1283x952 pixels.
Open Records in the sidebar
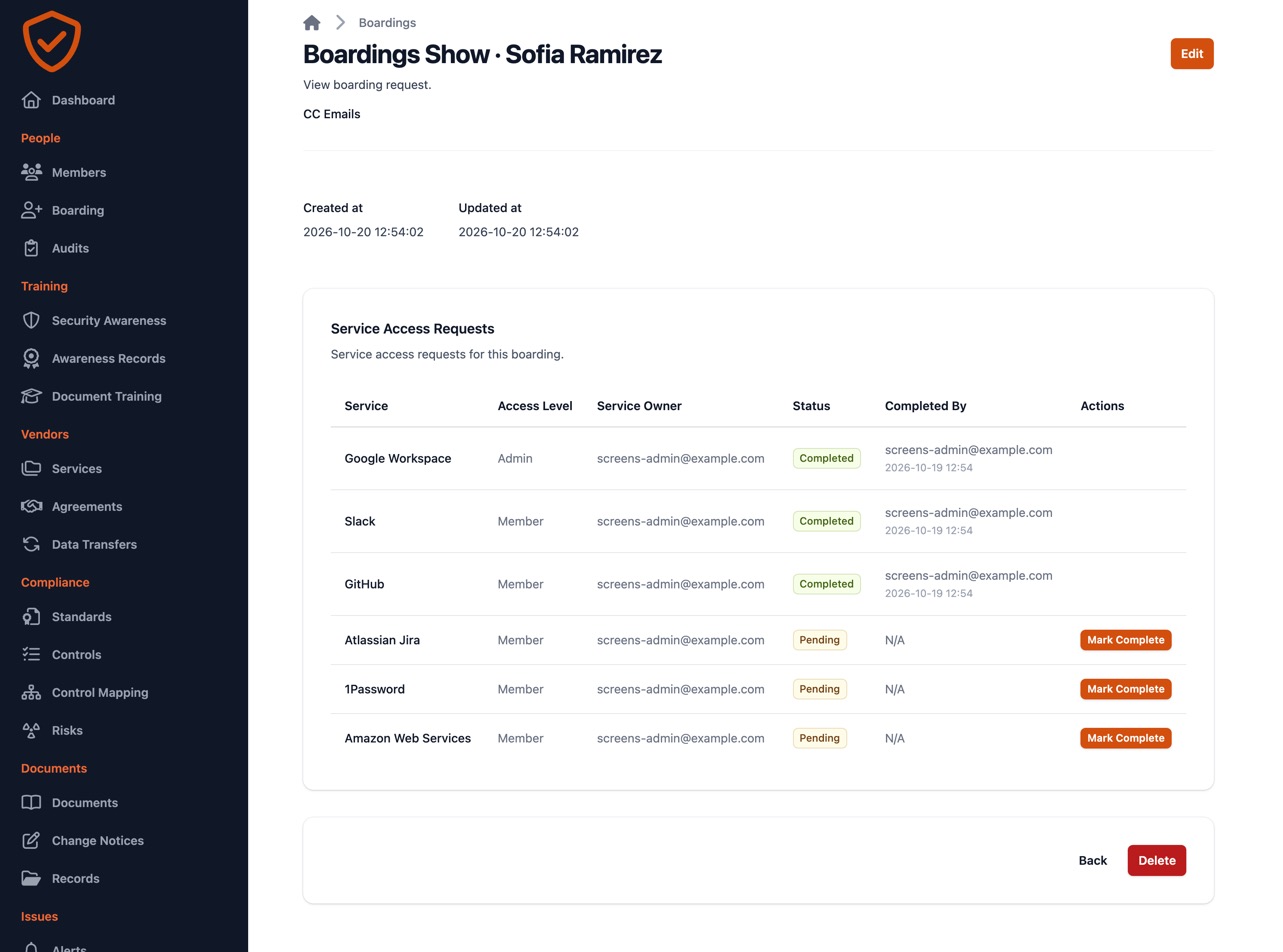(75, 878)
